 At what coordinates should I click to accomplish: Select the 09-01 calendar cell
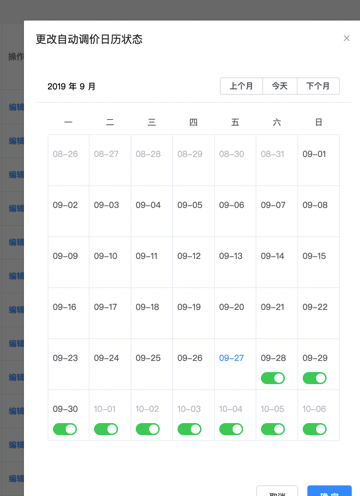point(318,160)
